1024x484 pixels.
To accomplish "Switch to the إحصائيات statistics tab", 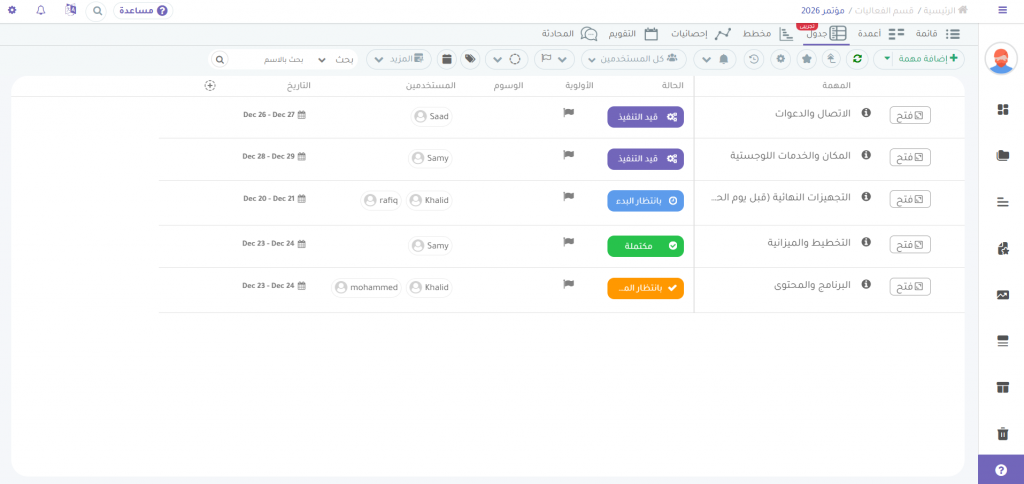I will 702,34.
